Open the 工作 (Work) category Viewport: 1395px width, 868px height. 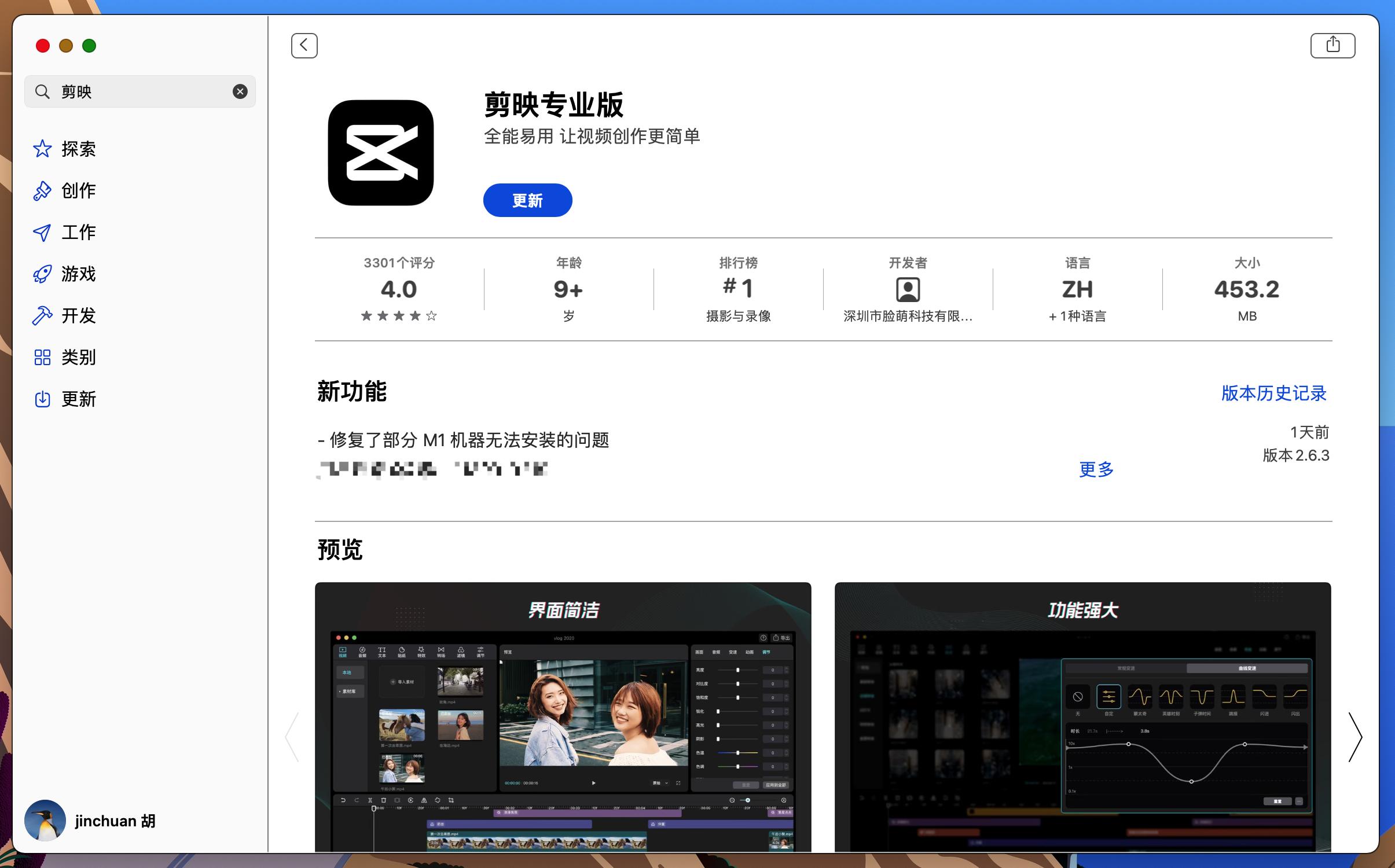pos(78,232)
